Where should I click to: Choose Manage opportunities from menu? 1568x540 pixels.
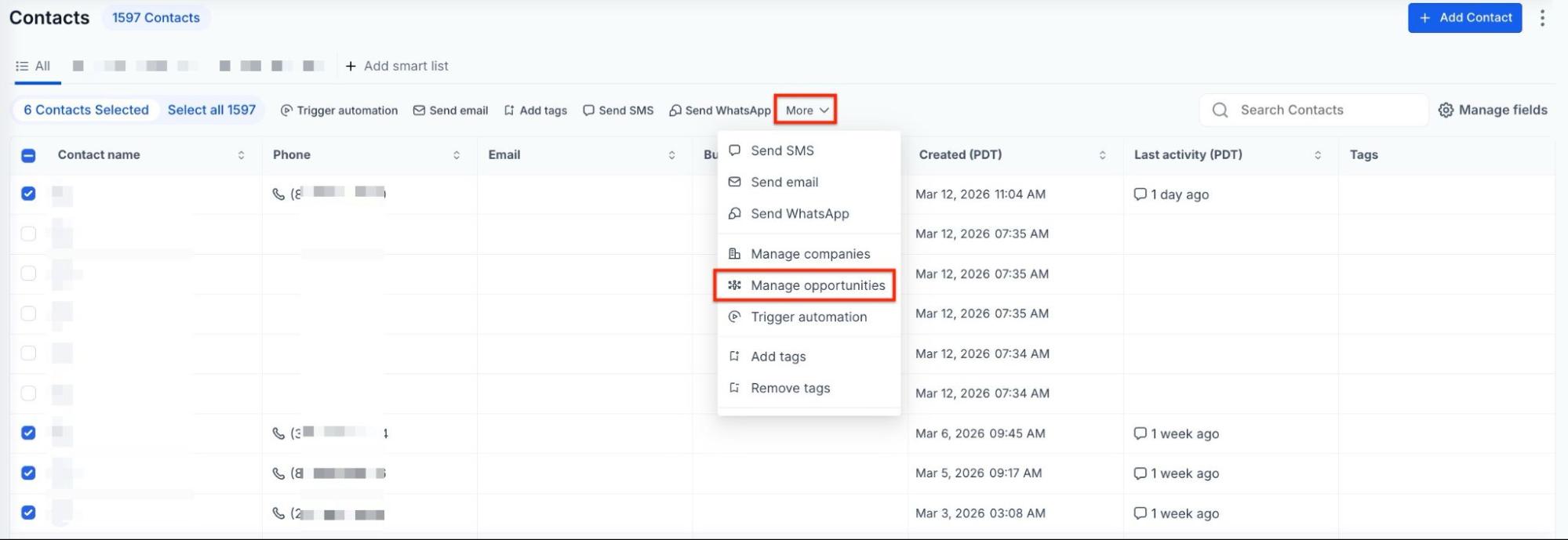tap(817, 285)
